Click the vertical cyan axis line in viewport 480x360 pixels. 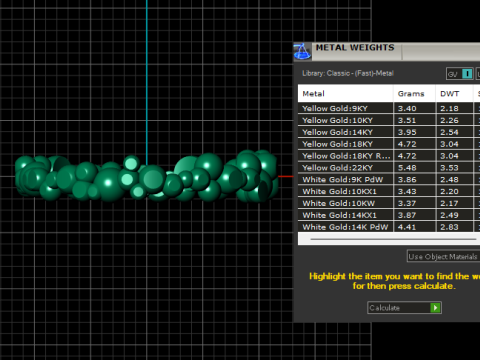147,82
